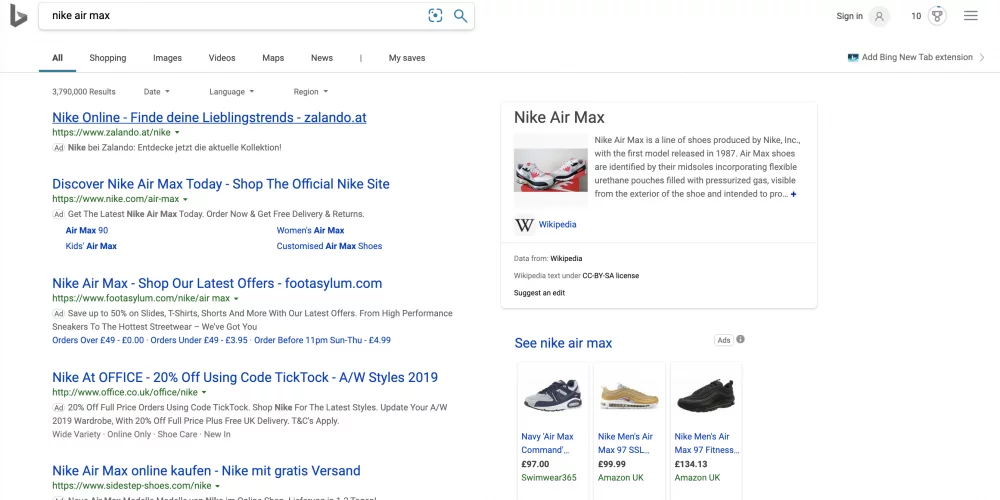The width and height of the screenshot is (1000, 500).
Task: Click Navy Air Max Command shoe thumbnail
Action: click(553, 395)
